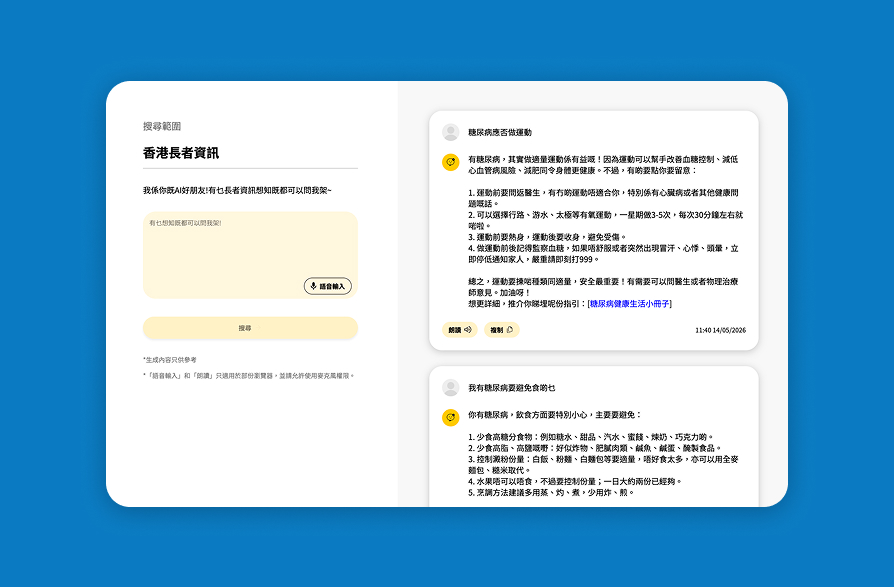Viewport: 894px width, 587px height.
Task: Click user avatar beside 糖尿病應否做運動
Action: (x=450, y=132)
